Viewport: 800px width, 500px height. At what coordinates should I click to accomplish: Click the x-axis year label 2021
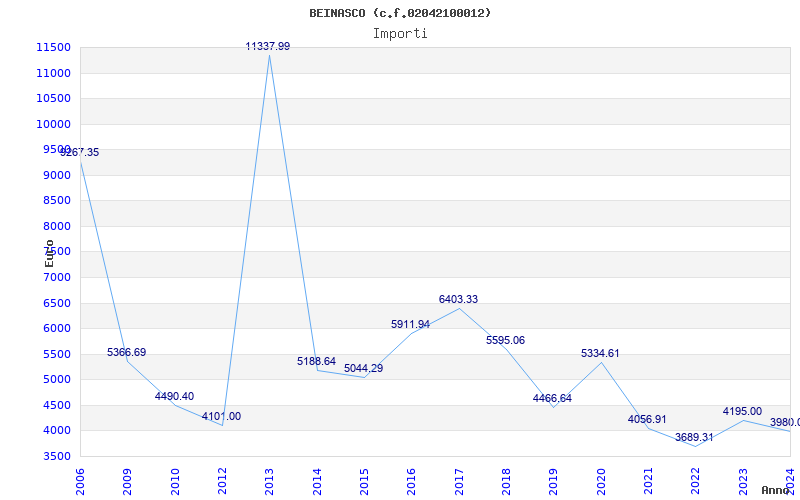coord(648,482)
